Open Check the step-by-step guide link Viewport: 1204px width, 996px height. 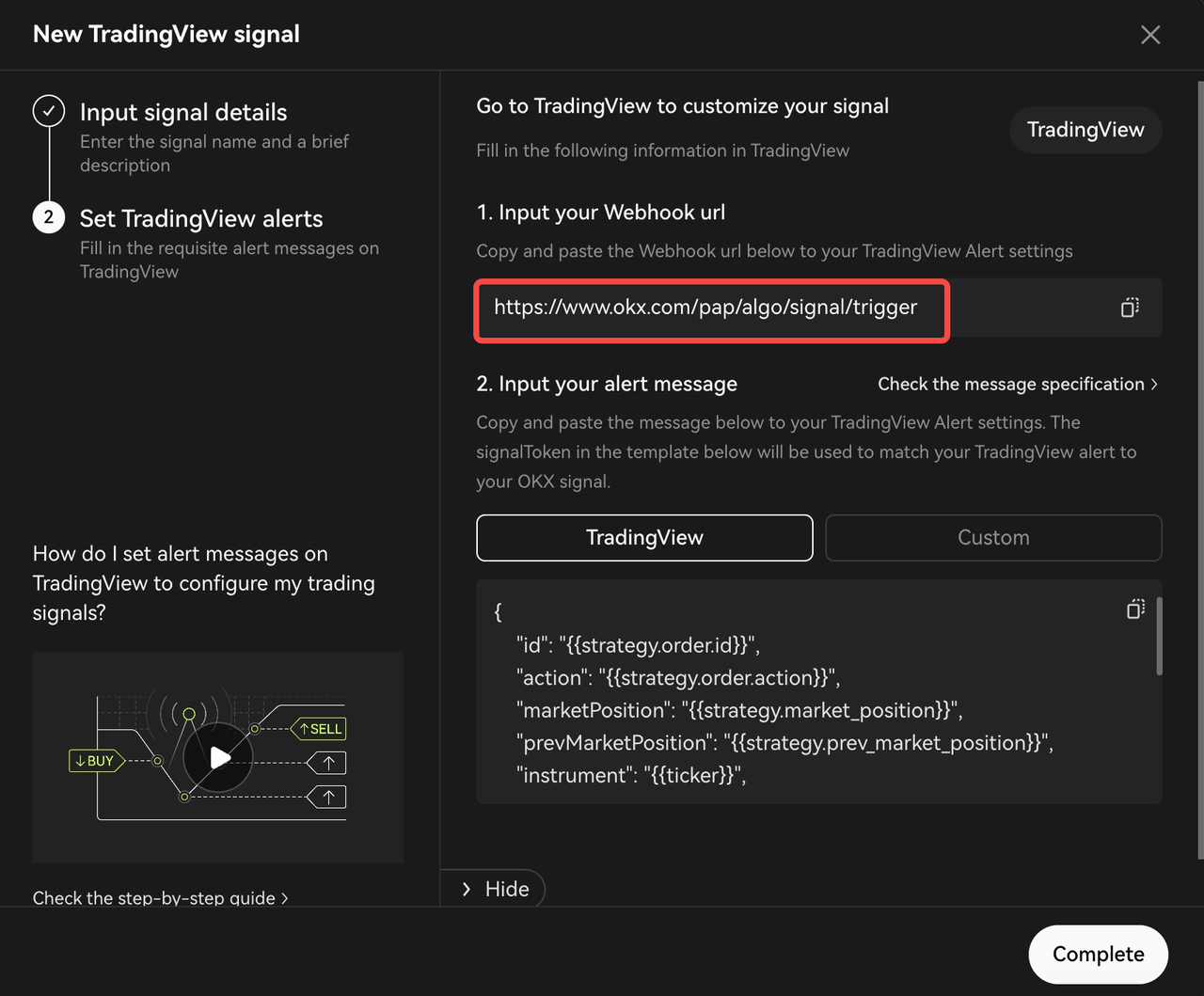(160, 897)
